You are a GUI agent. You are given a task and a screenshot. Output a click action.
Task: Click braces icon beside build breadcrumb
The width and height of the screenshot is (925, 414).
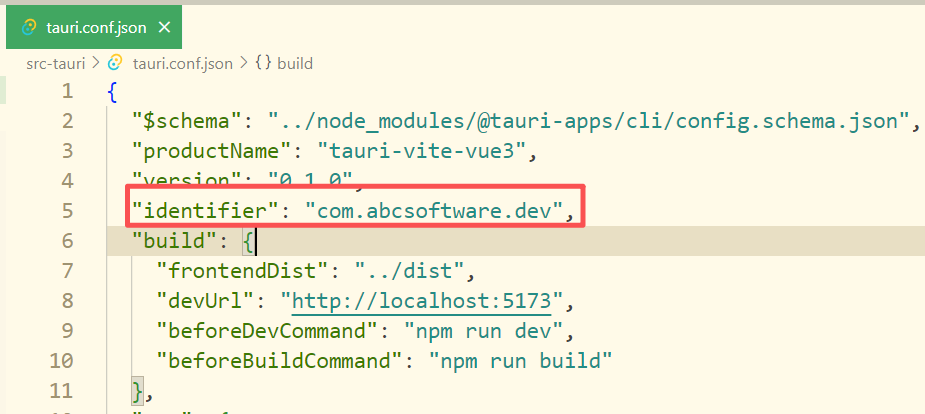point(263,63)
